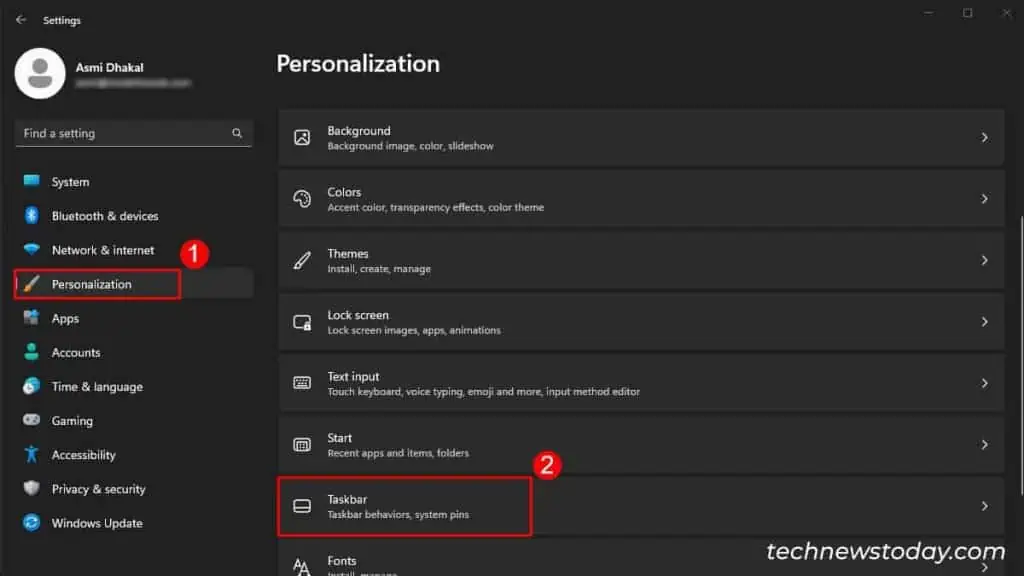Click the Time & language globe icon

(x=31, y=386)
